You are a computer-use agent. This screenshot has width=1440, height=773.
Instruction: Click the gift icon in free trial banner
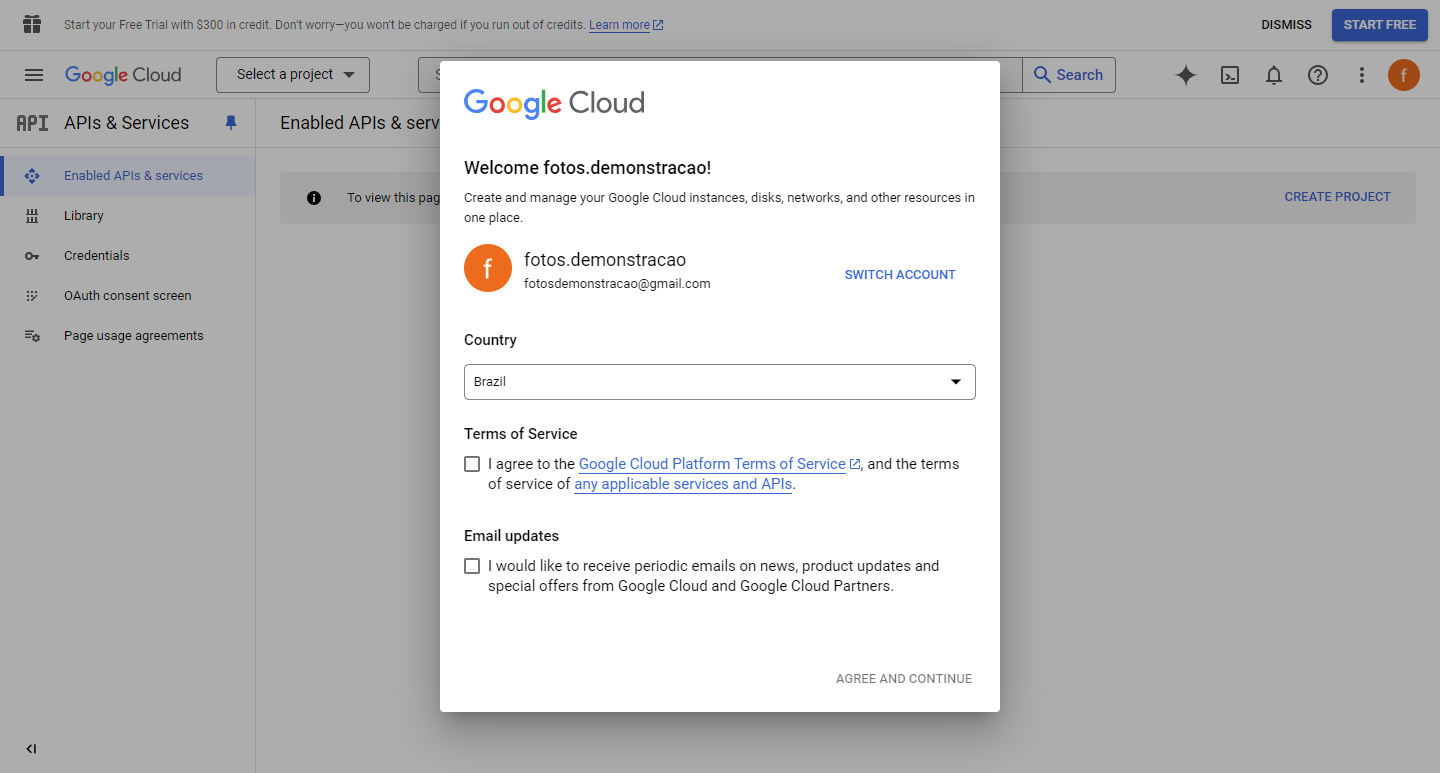(32, 24)
